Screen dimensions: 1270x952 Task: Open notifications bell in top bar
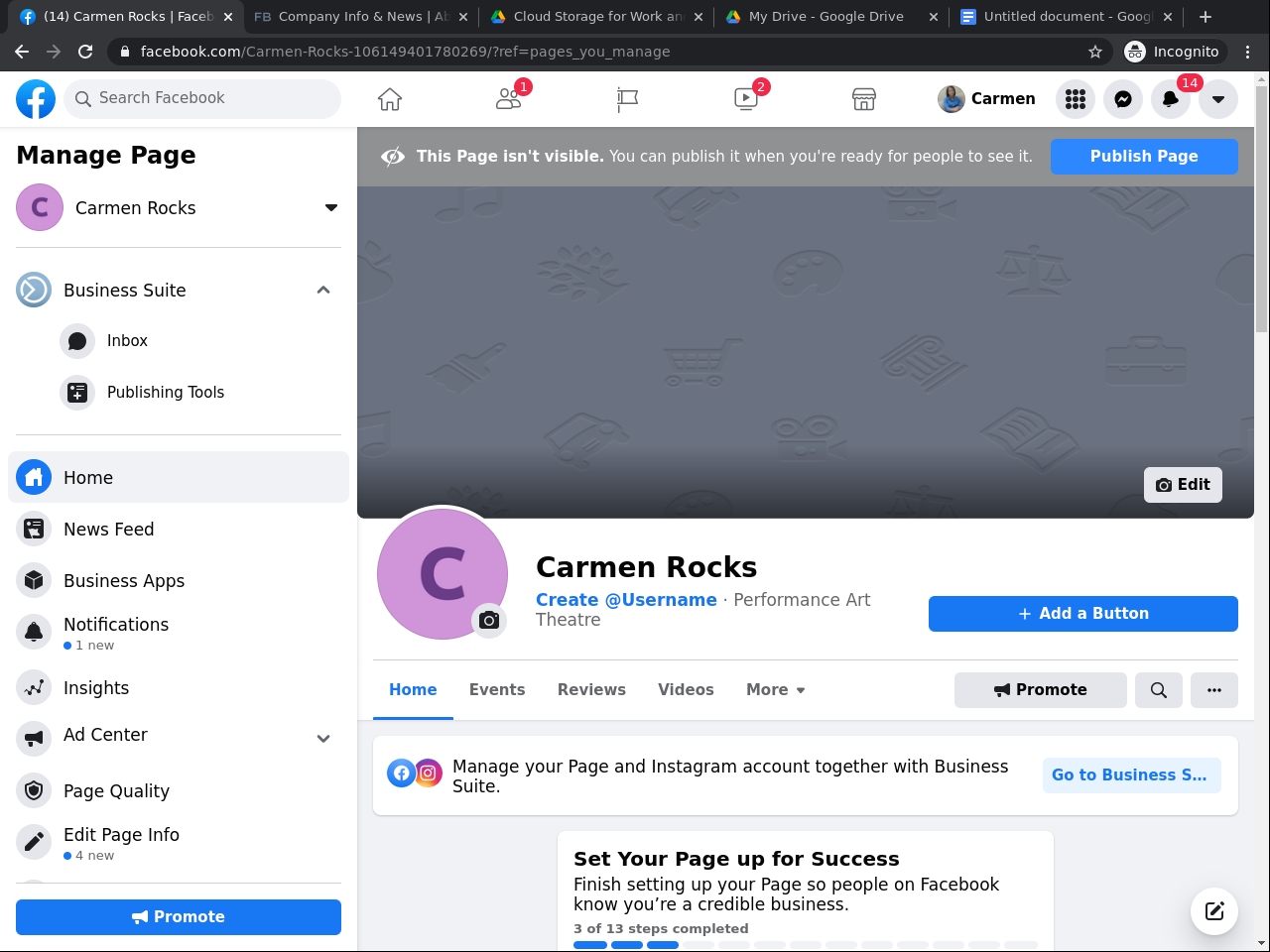[1171, 99]
